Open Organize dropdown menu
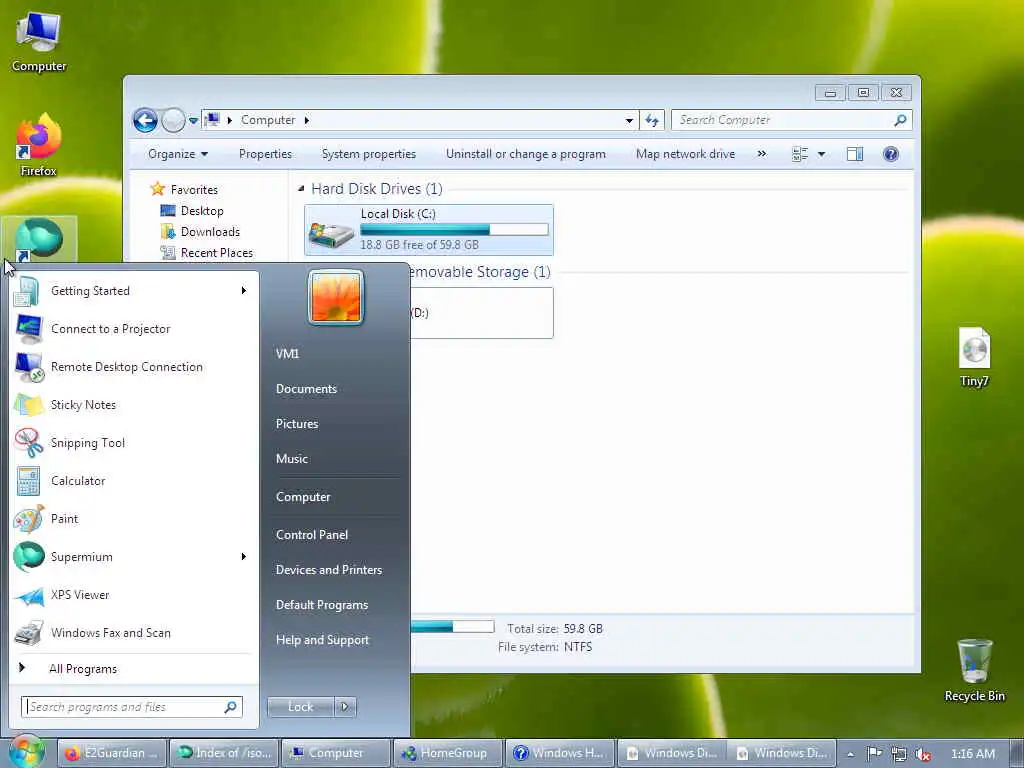Image resolution: width=1024 pixels, height=768 pixels. [178, 154]
